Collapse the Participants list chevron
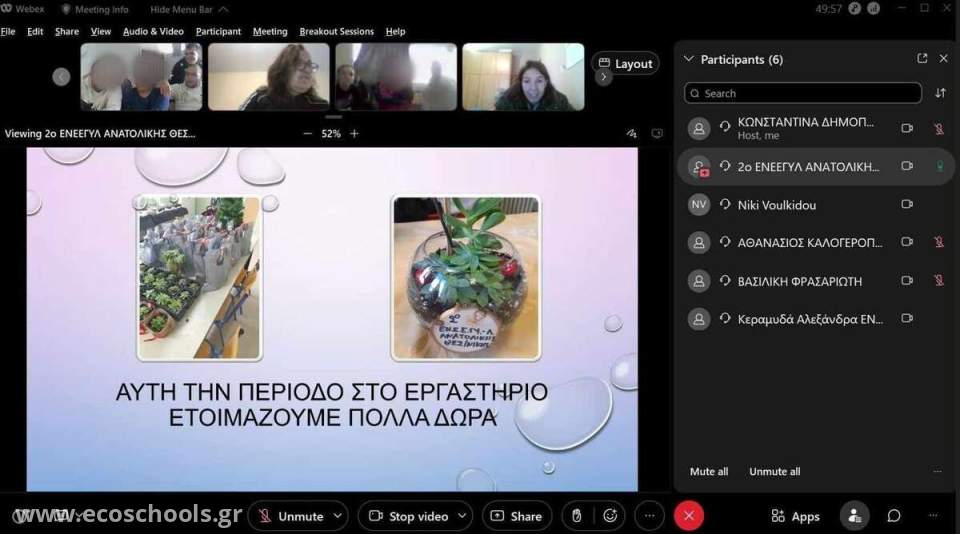This screenshot has height=534, width=960. 688,59
